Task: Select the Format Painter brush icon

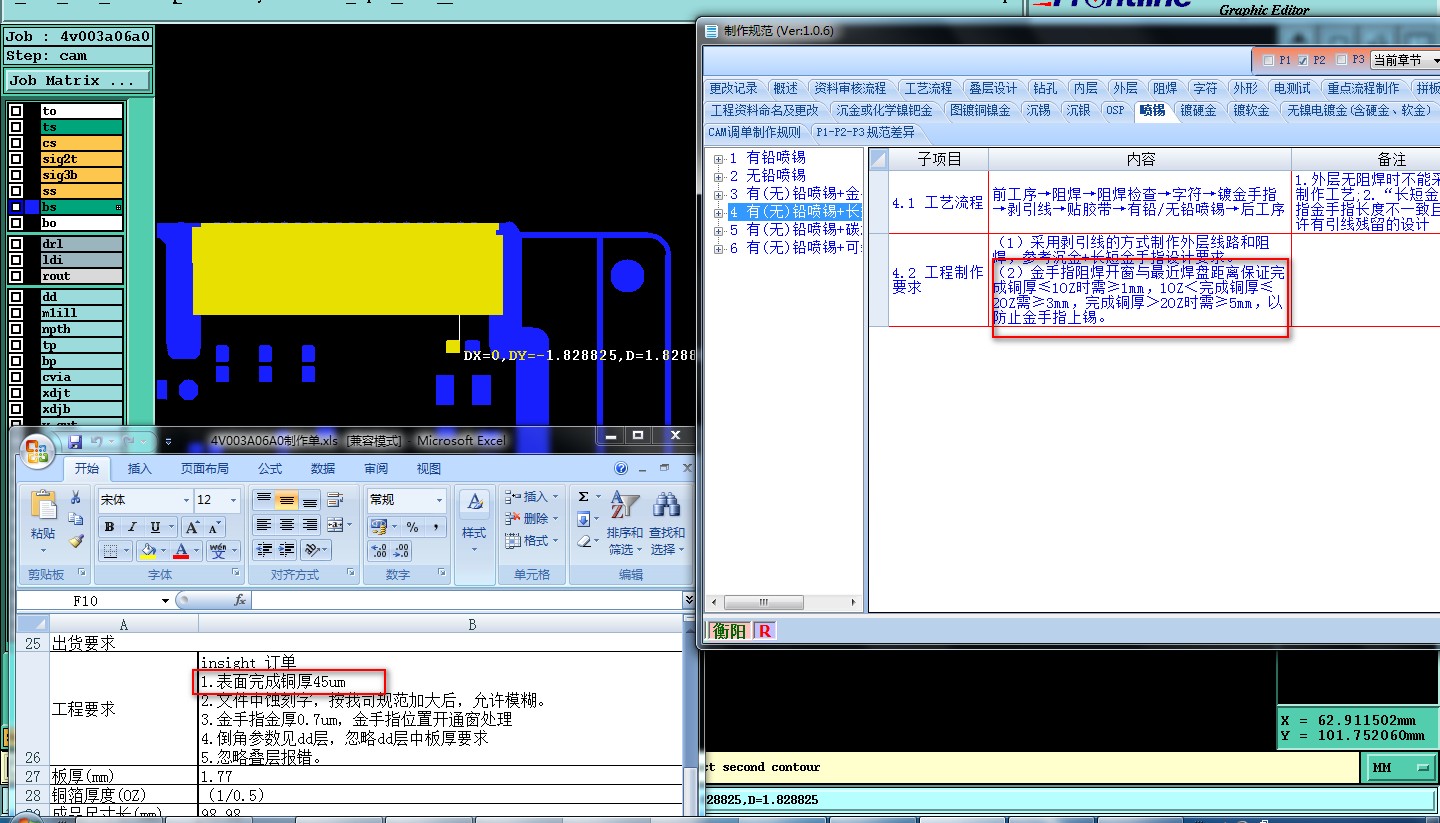Action: coord(75,541)
